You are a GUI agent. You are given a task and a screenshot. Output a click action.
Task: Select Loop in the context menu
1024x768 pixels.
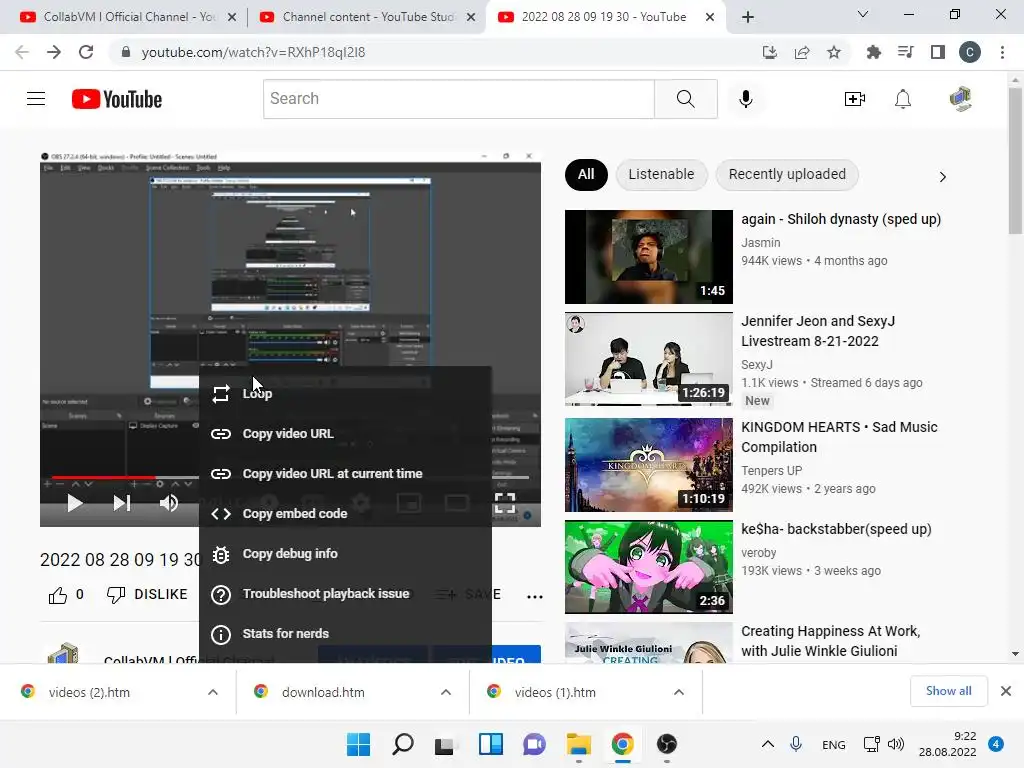[x=345, y=393]
